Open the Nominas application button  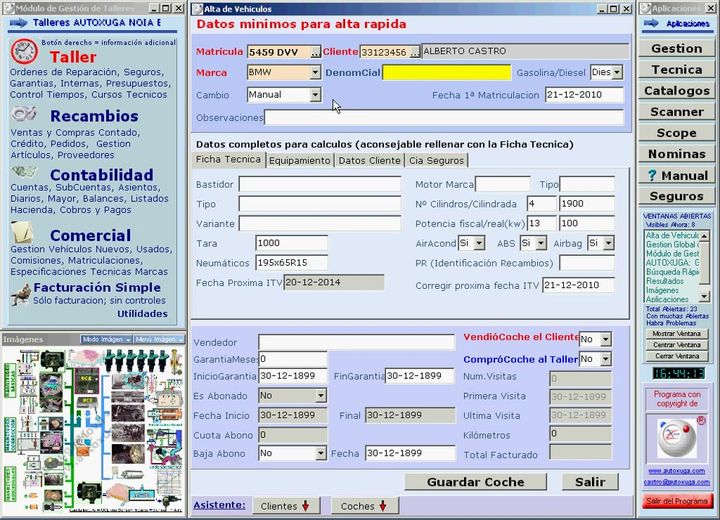[676, 154]
